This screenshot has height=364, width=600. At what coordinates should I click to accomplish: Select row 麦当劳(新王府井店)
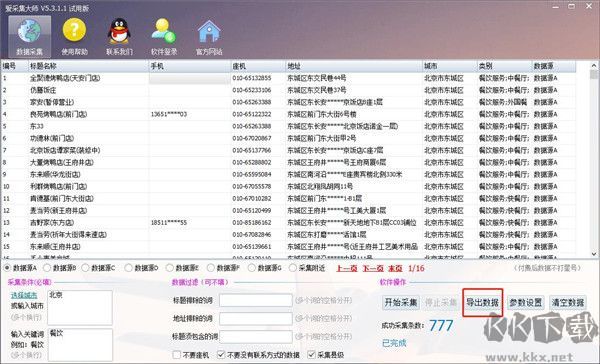tap(289, 211)
